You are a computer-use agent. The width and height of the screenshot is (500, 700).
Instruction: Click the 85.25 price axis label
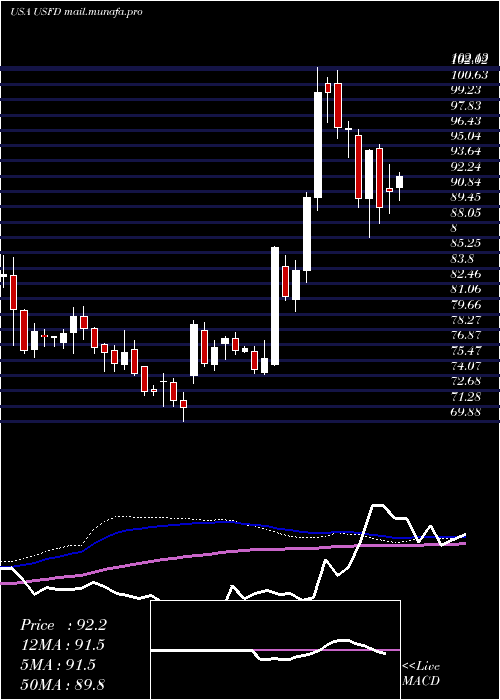[466, 243]
